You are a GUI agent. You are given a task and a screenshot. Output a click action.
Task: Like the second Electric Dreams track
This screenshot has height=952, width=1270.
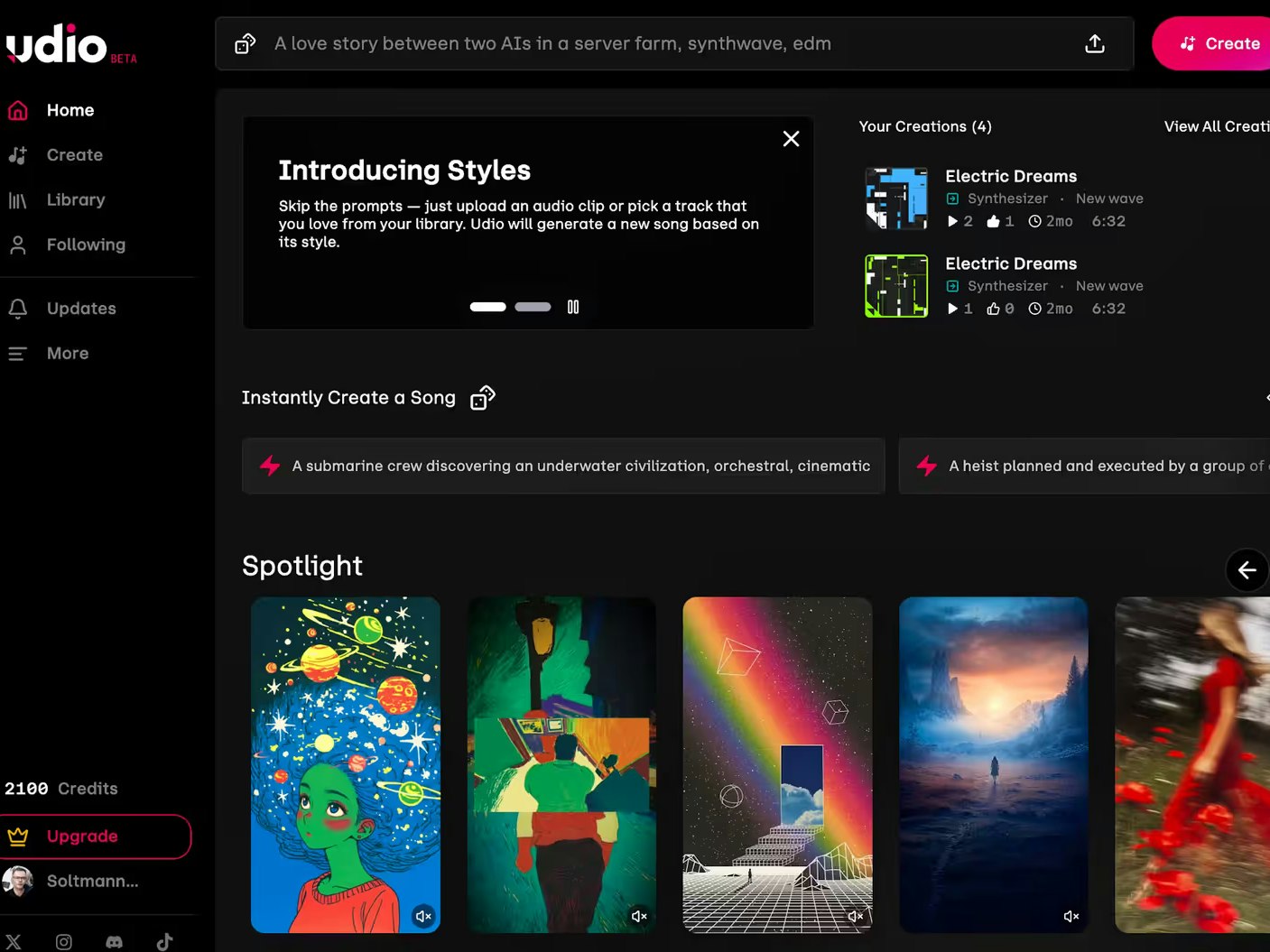click(993, 309)
